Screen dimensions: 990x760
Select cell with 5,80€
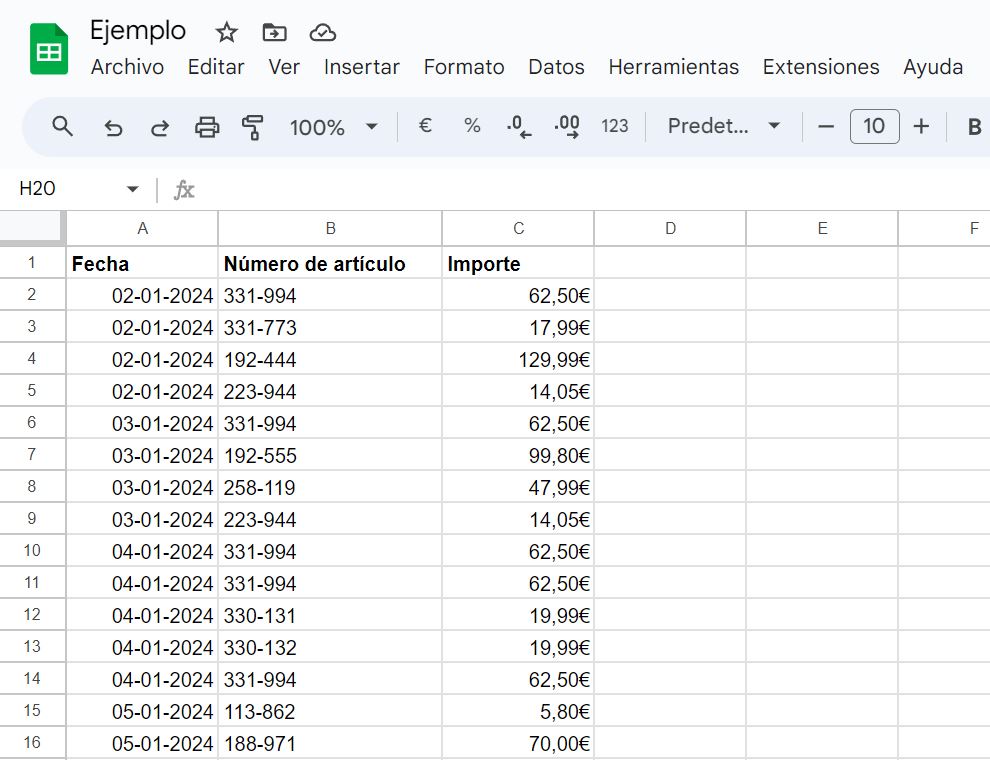click(x=518, y=711)
